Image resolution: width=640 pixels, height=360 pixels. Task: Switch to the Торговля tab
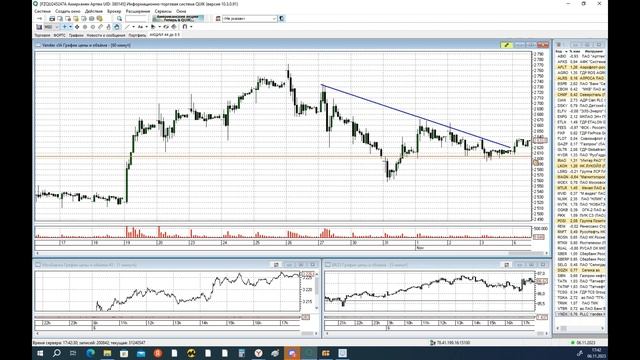(x=42, y=35)
